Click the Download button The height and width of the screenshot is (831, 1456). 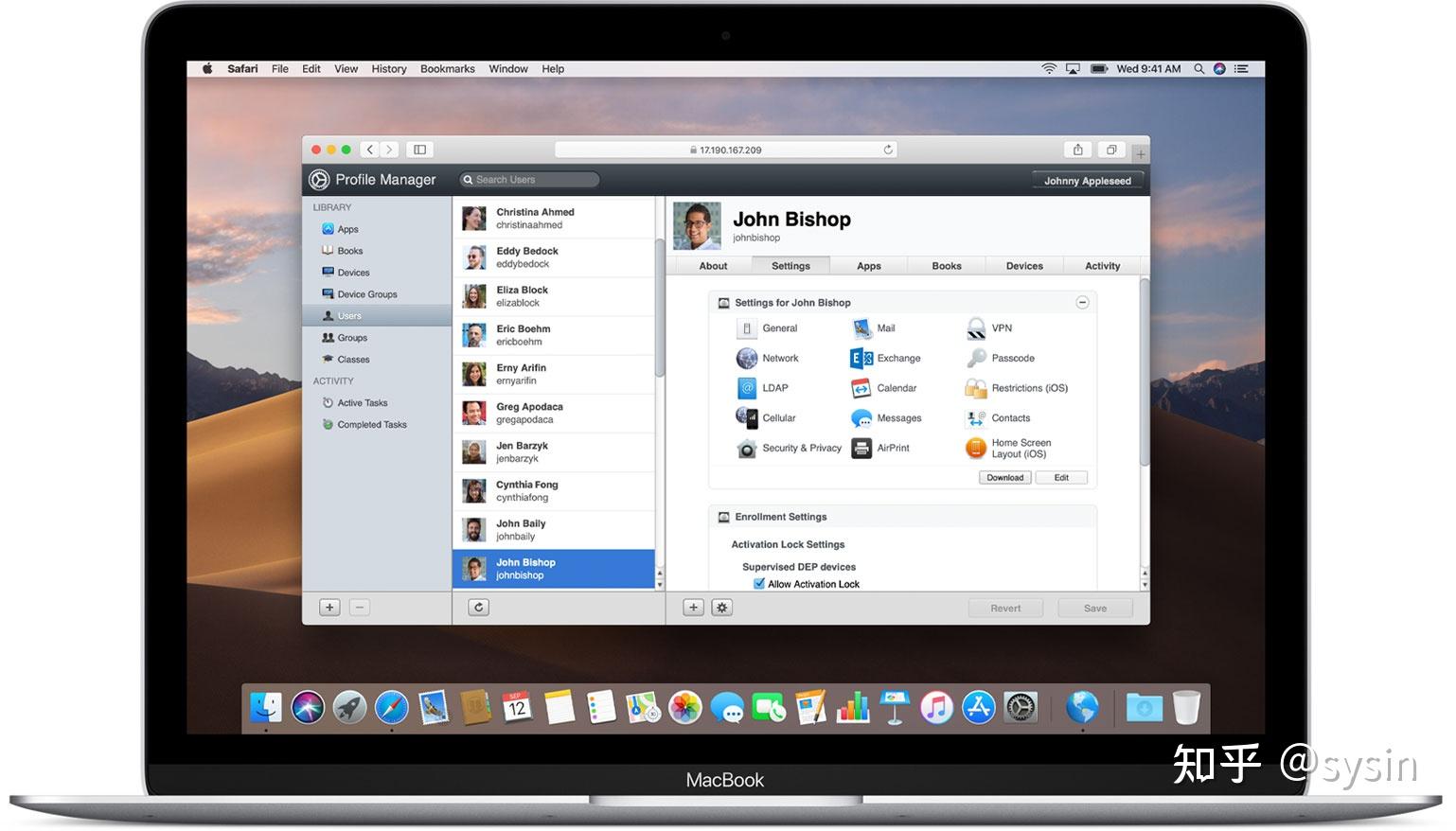click(x=1005, y=478)
